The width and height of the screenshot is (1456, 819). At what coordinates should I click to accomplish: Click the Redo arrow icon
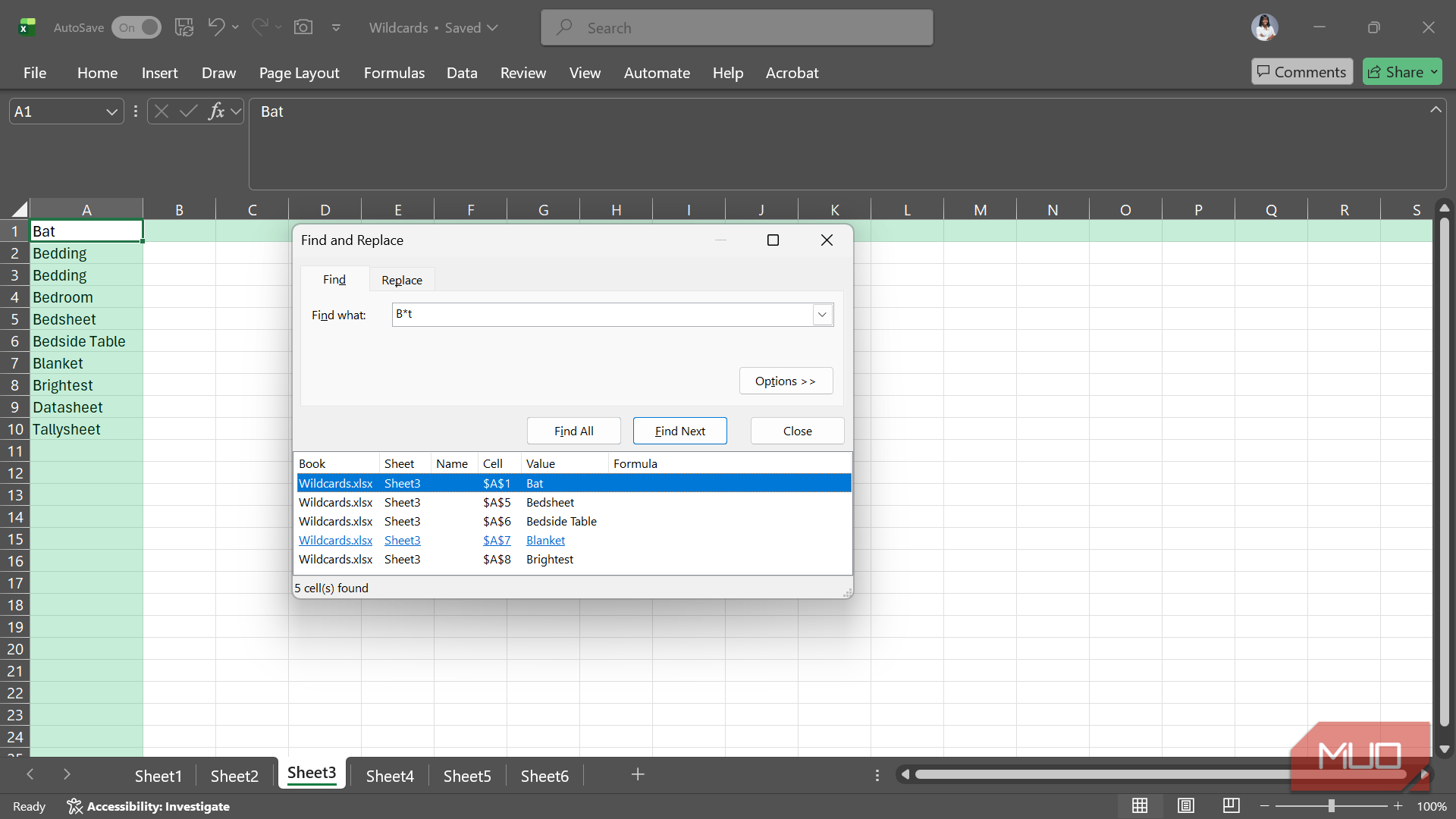(260, 27)
